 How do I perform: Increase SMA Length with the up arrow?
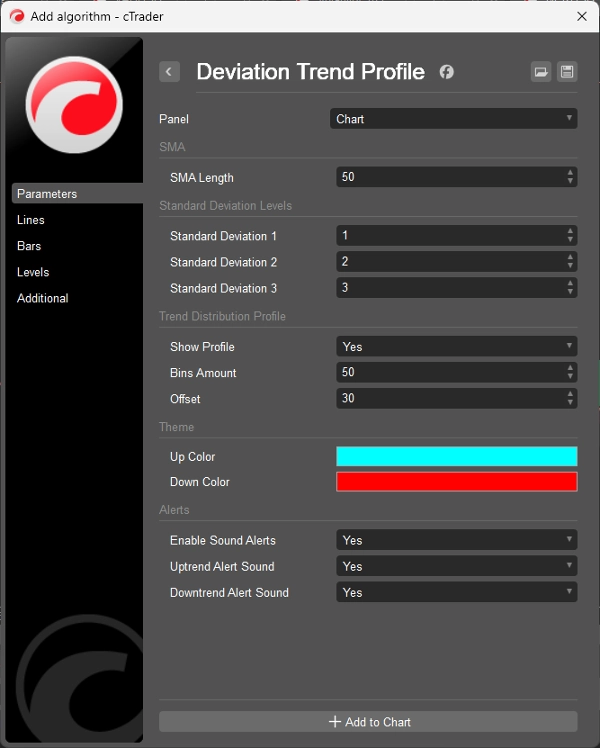coord(570,173)
